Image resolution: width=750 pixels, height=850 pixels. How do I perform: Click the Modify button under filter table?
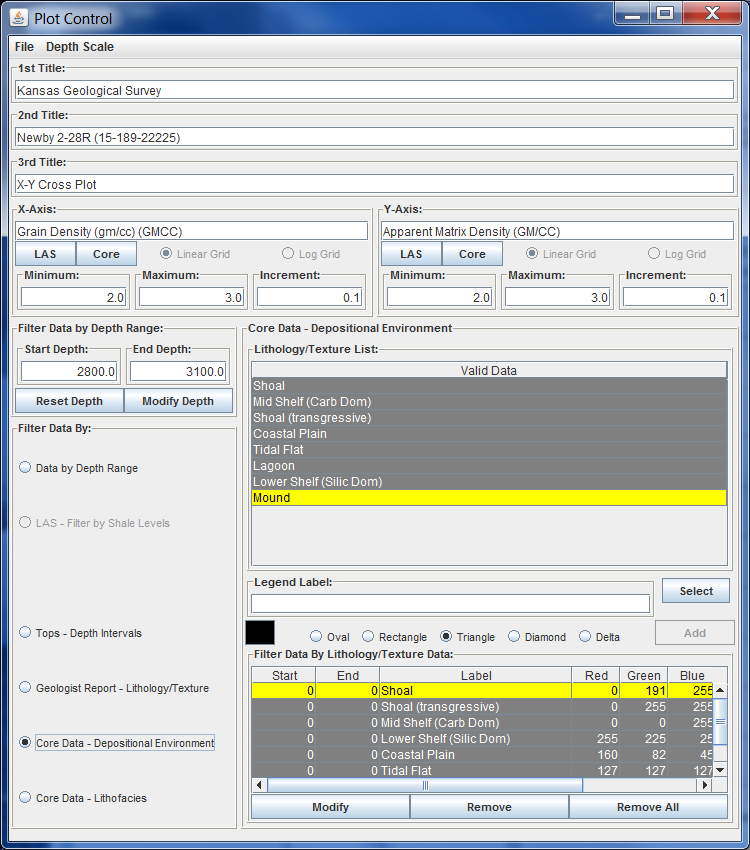tap(331, 807)
